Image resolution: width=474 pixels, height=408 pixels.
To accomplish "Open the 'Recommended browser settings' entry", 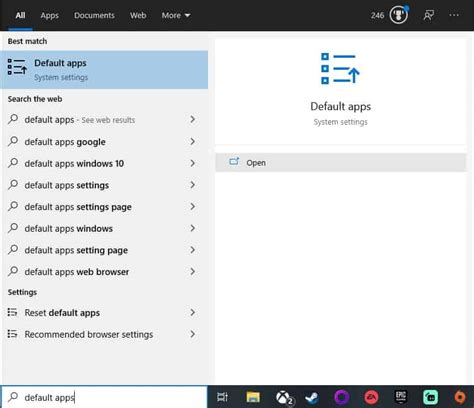I will (89, 335).
